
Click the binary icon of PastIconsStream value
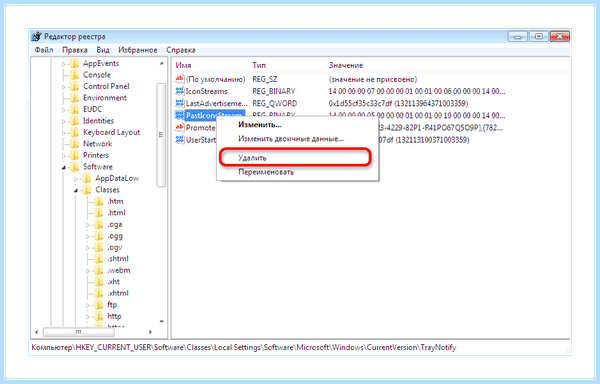(179, 115)
